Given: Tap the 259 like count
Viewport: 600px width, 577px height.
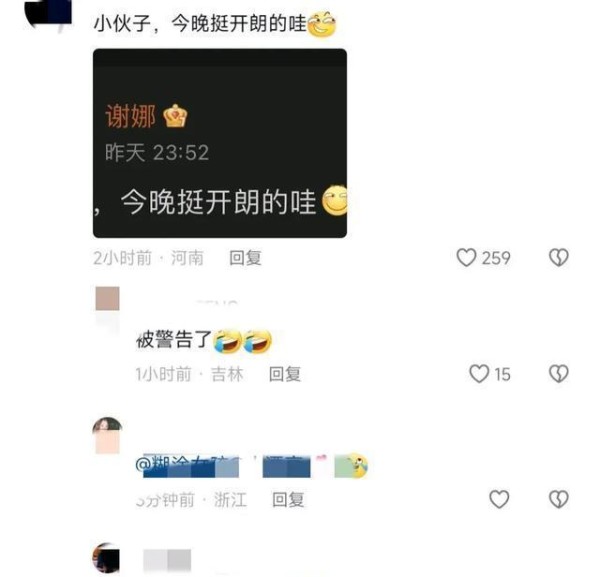Looking at the screenshot, I should 496,258.
